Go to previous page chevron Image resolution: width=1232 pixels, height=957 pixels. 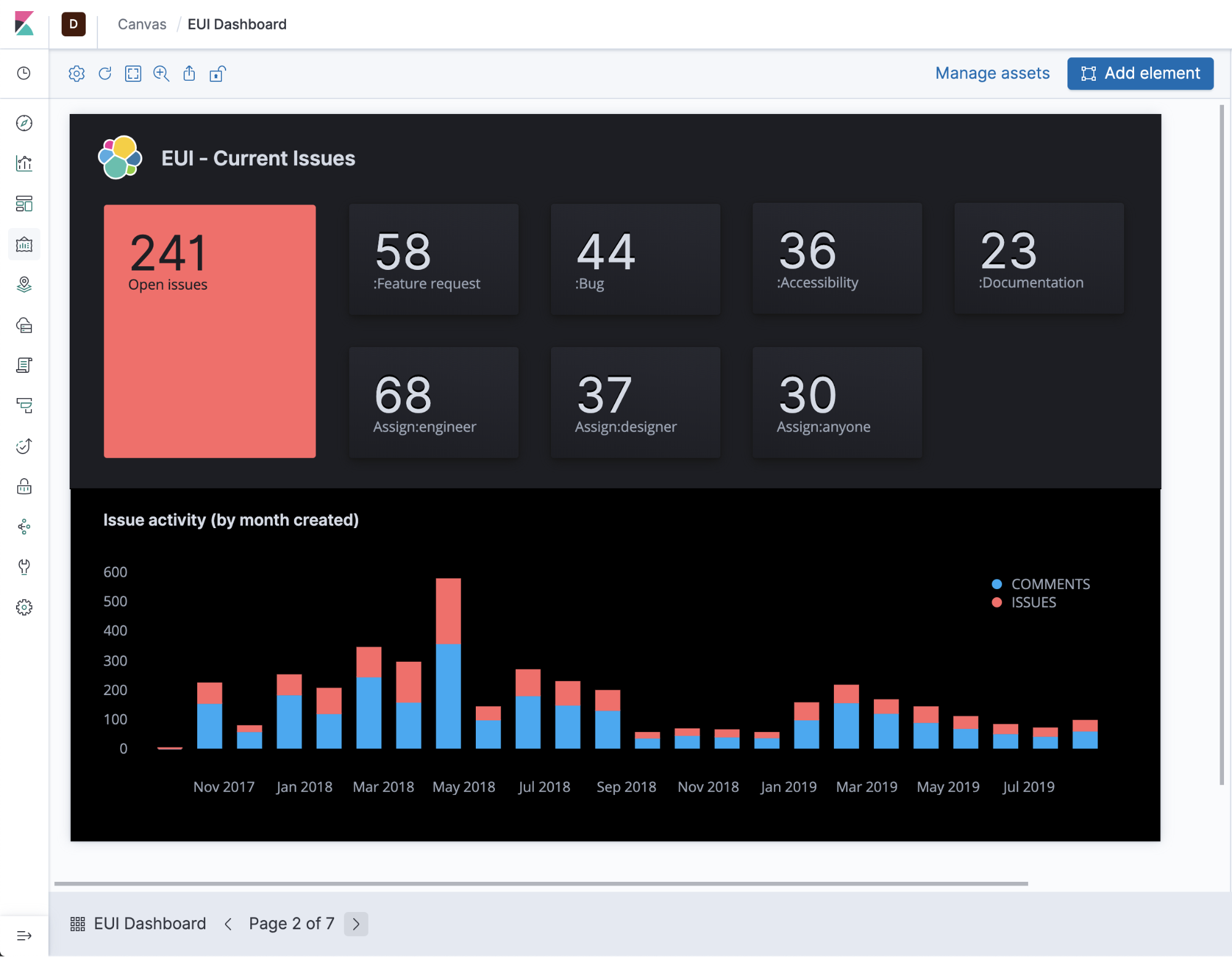[x=228, y=924]
